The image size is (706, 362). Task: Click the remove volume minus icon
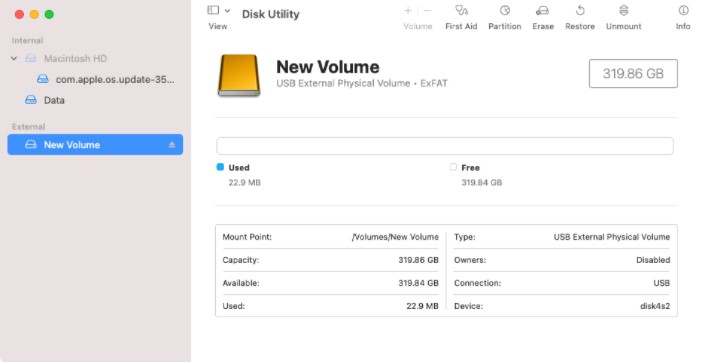pyautogui.click(x=428, y=11)
